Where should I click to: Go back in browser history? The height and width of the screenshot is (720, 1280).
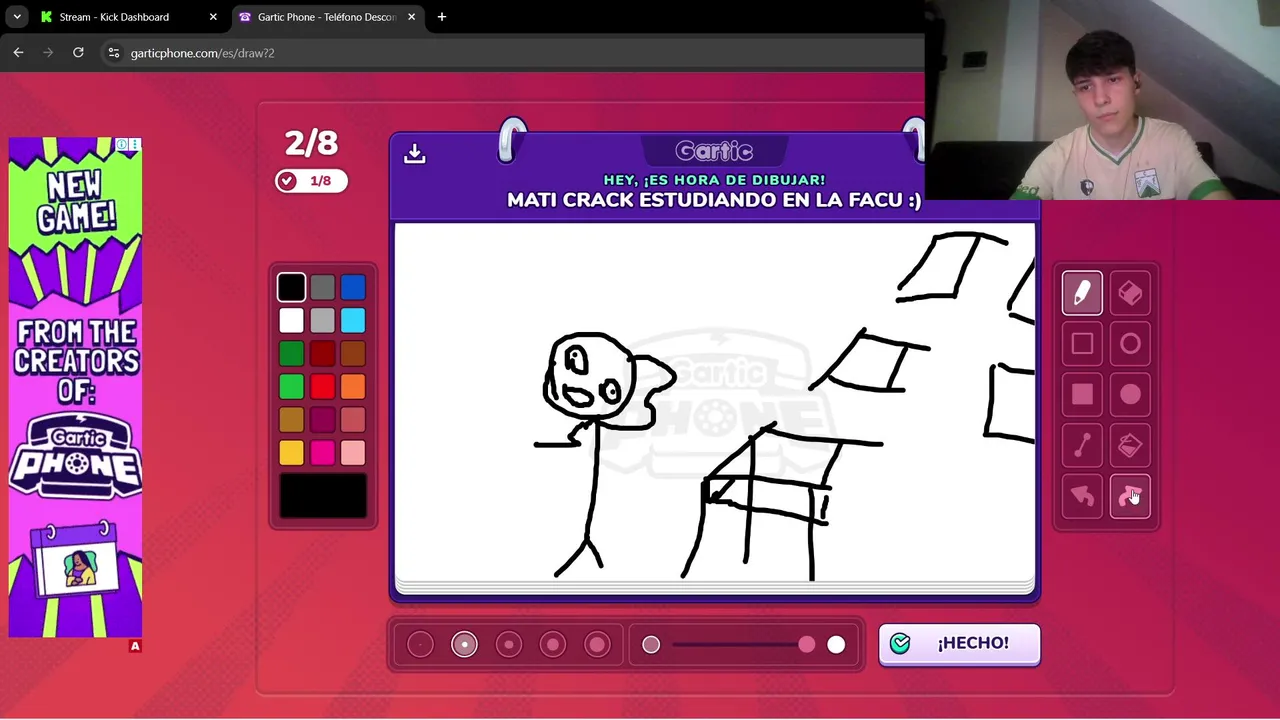click(18, 53)
